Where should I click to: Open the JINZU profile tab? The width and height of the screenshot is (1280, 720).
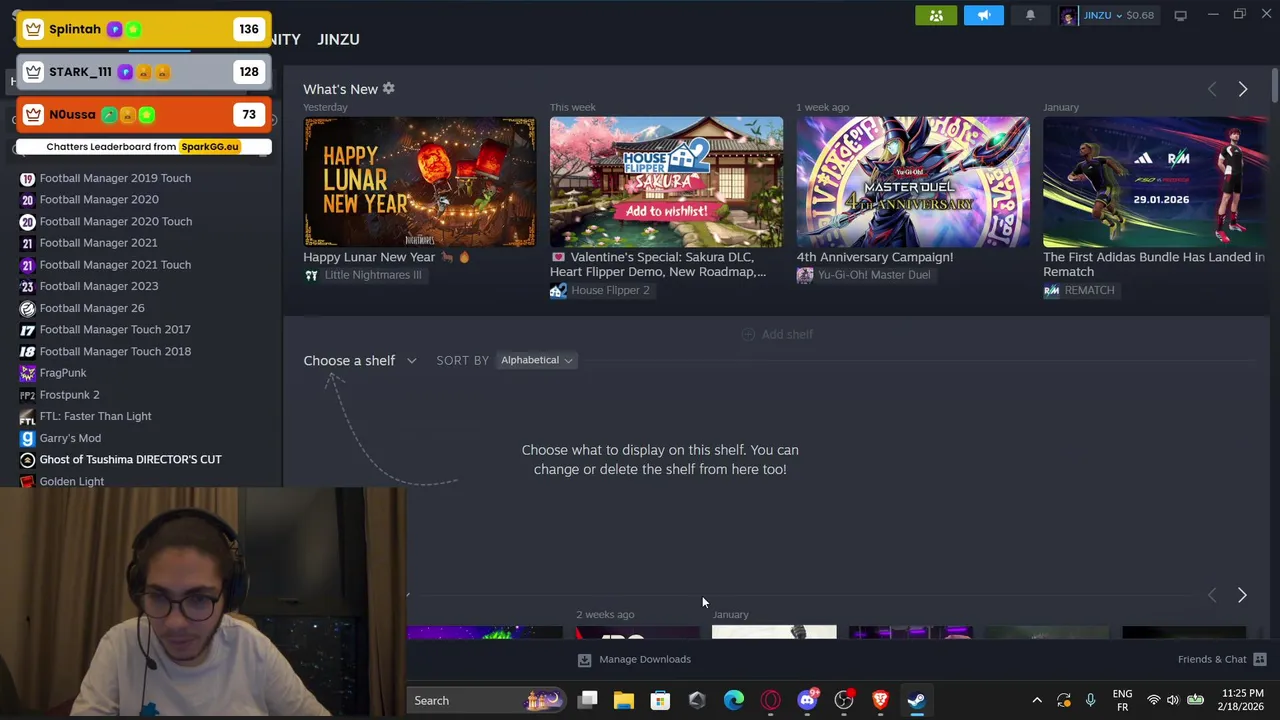[338, 39]
